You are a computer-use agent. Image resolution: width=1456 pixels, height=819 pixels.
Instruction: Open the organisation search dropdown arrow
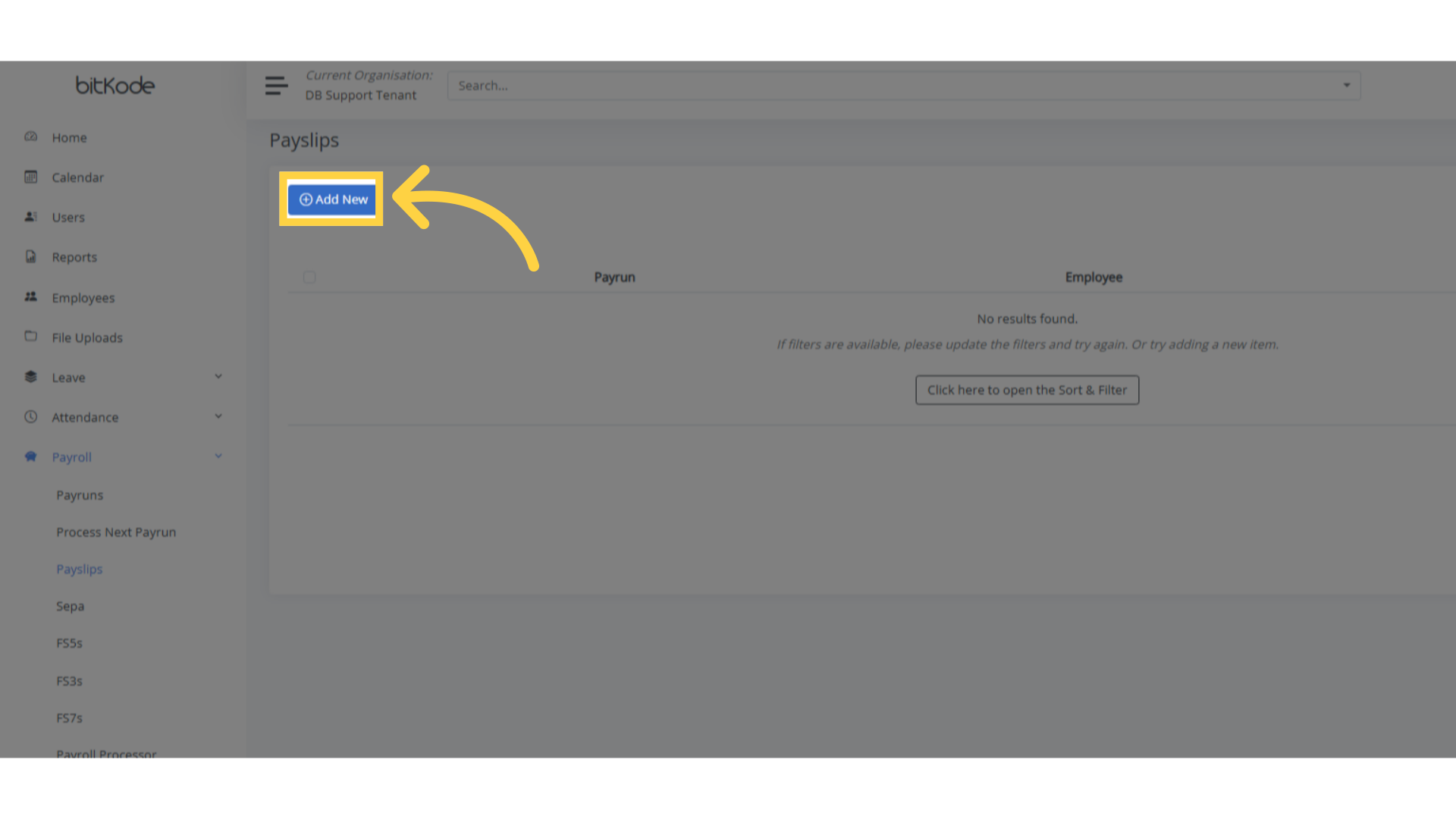click(x=1347, y=85)
